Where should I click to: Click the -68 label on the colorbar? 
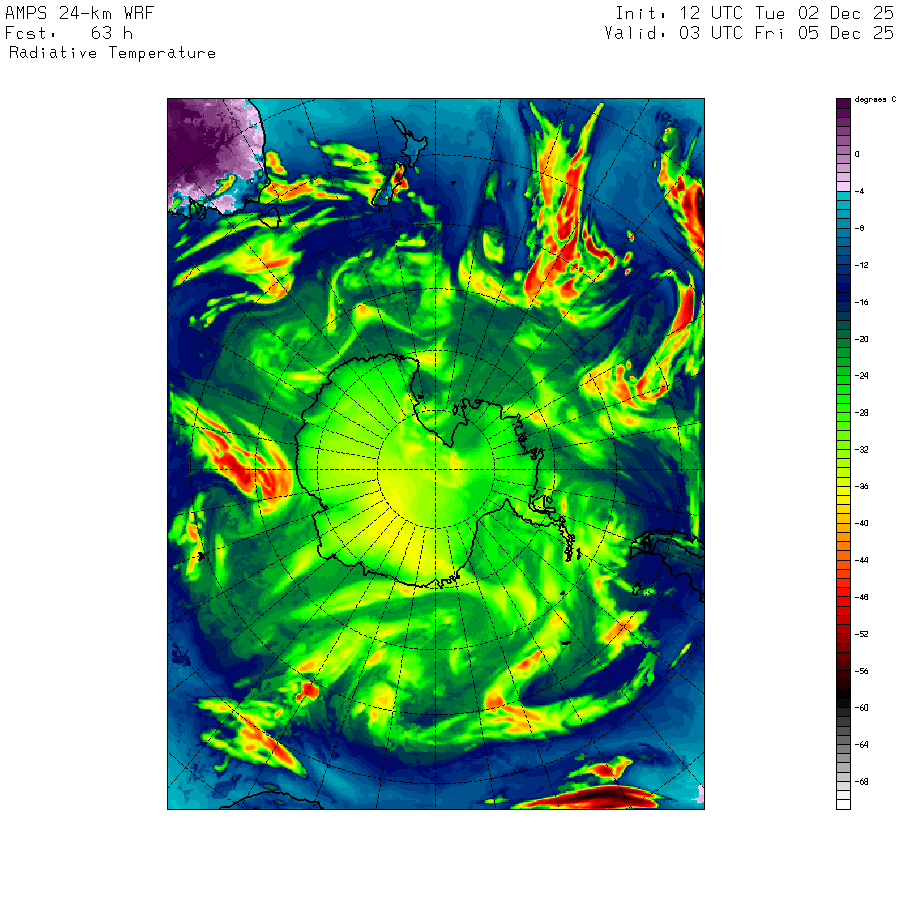[x=861, y=781]
